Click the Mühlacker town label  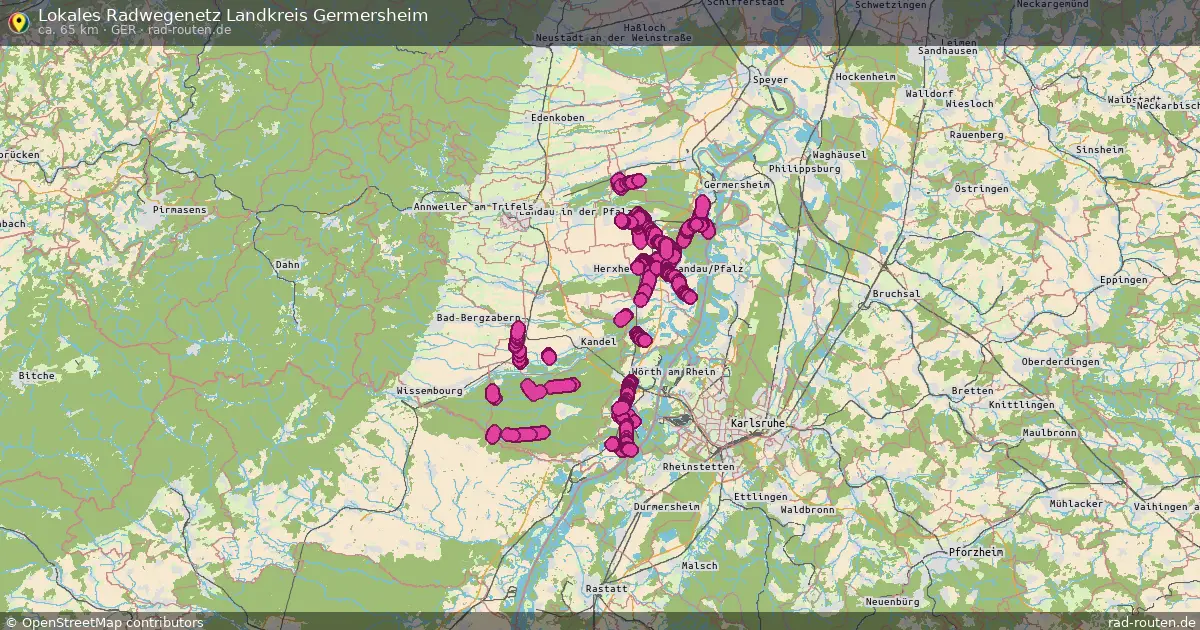pyautogui.click(x=1076, y=504)
